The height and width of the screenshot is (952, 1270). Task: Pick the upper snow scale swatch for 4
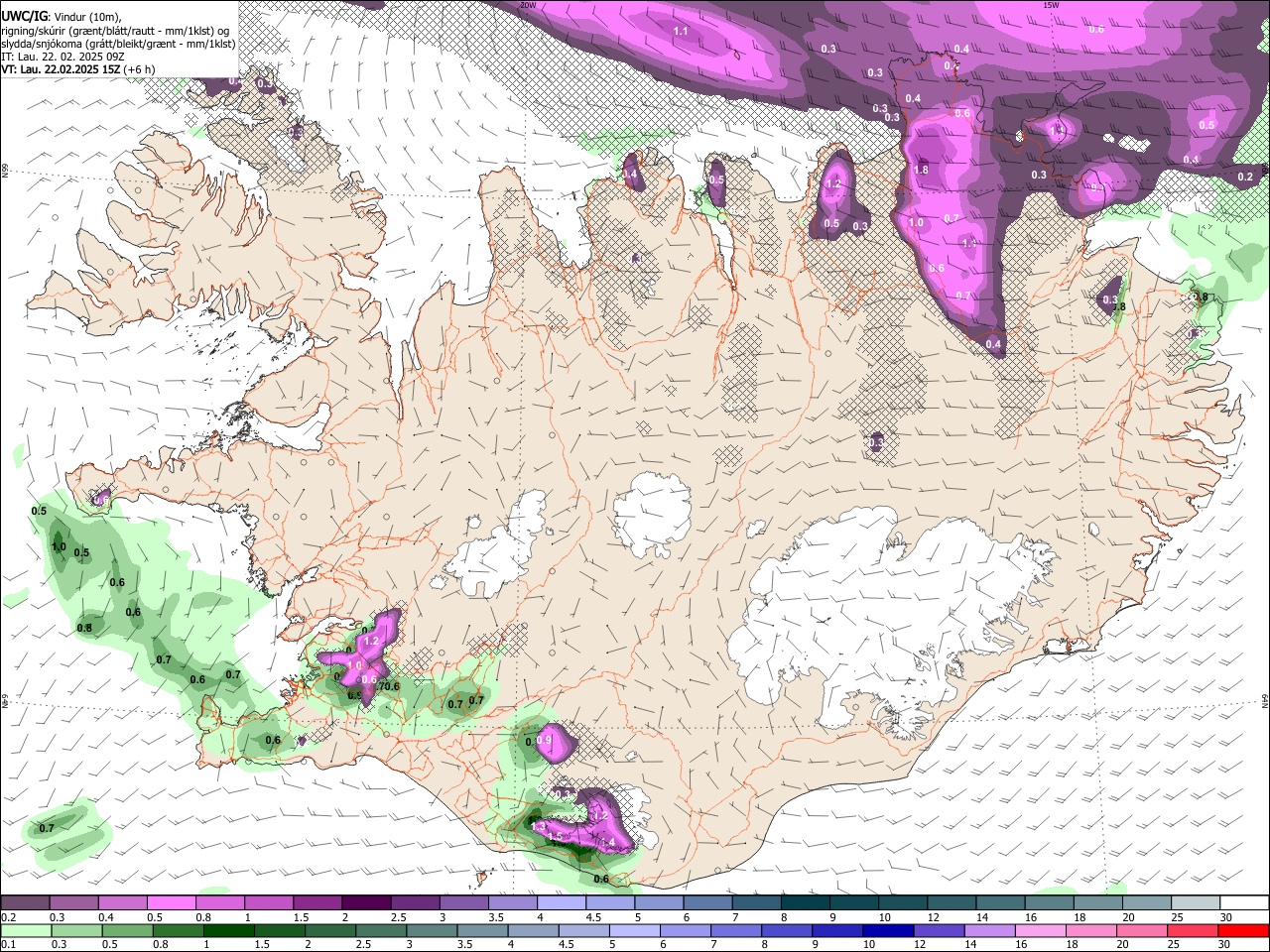[560, 902]
